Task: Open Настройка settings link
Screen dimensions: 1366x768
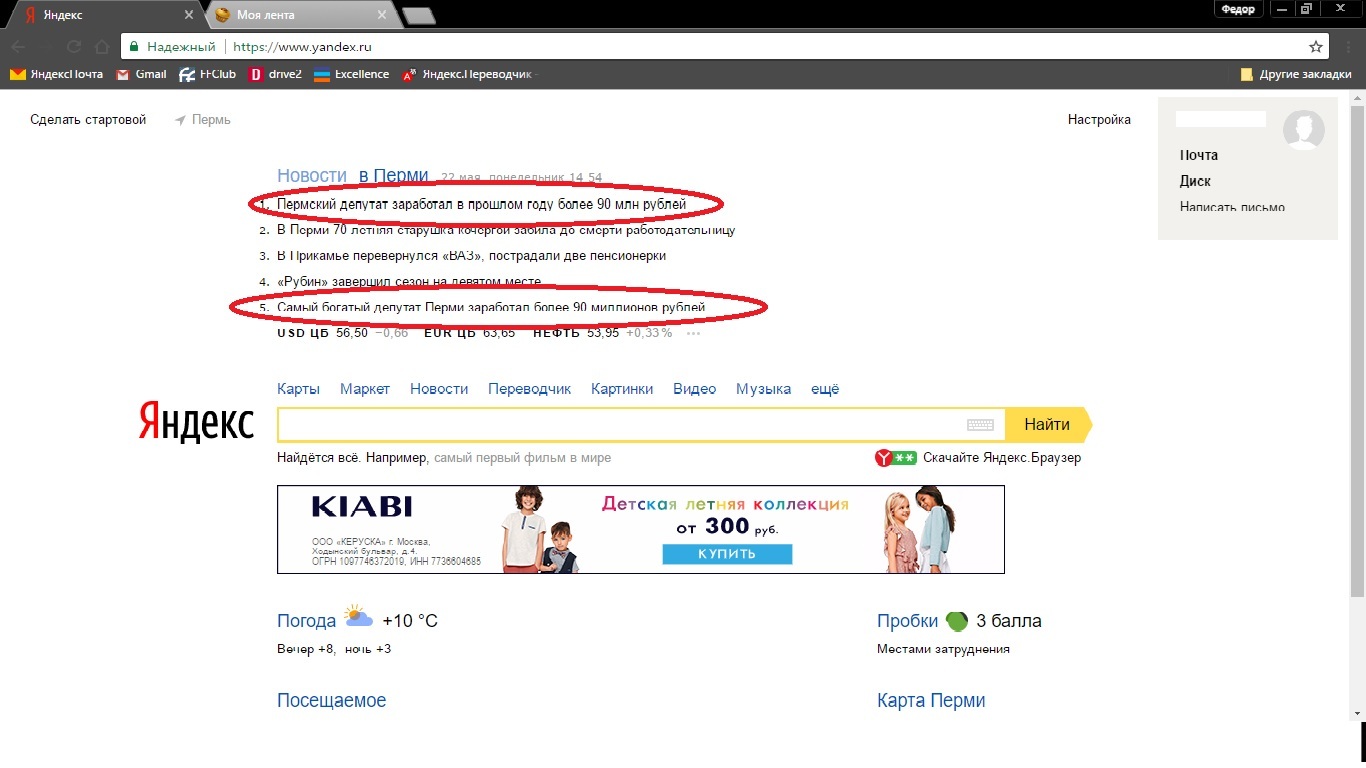Action: tap(1099, 120)
